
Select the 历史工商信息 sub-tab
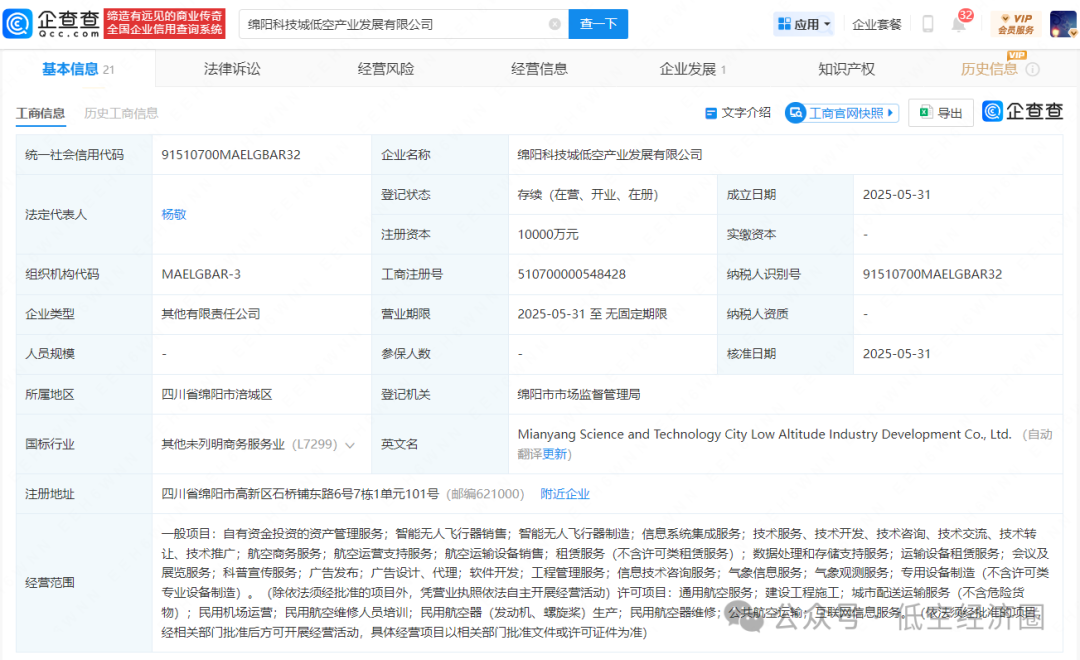121,113
